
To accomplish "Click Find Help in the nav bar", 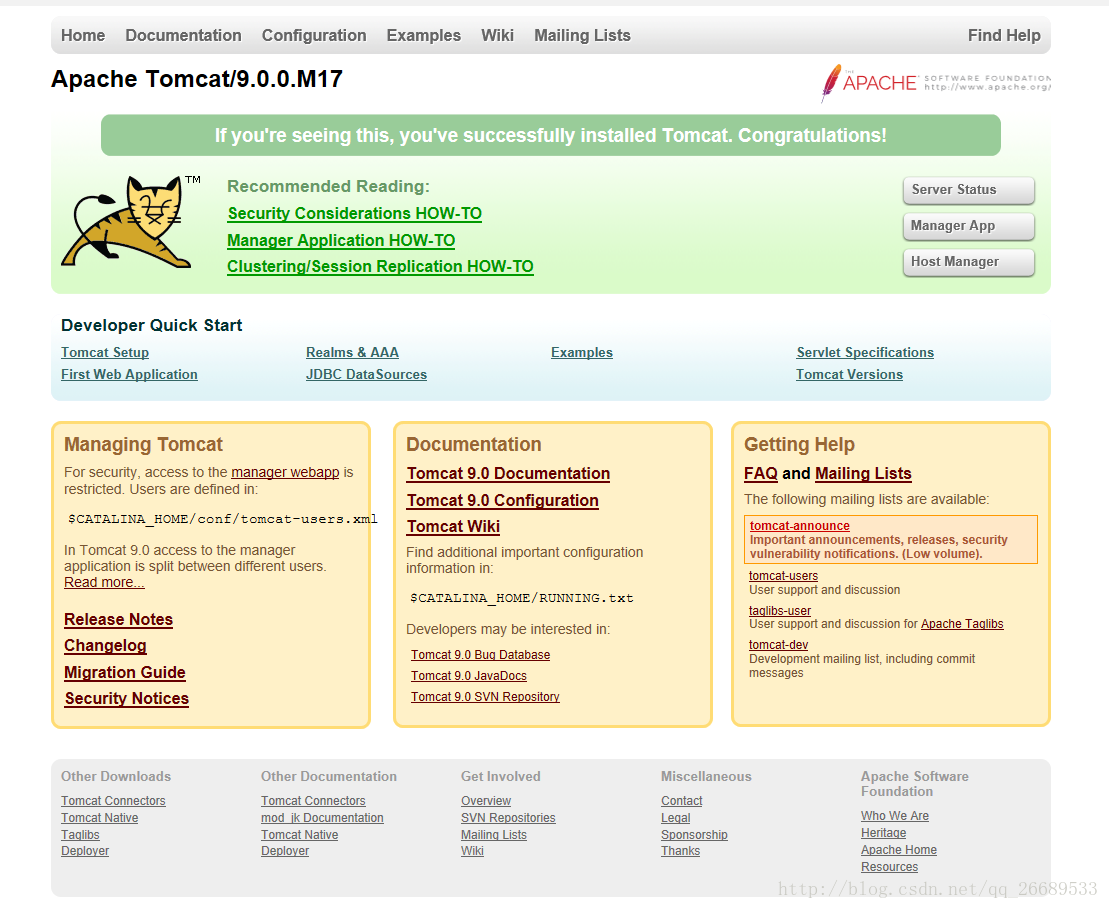I will pos(1004,35).
